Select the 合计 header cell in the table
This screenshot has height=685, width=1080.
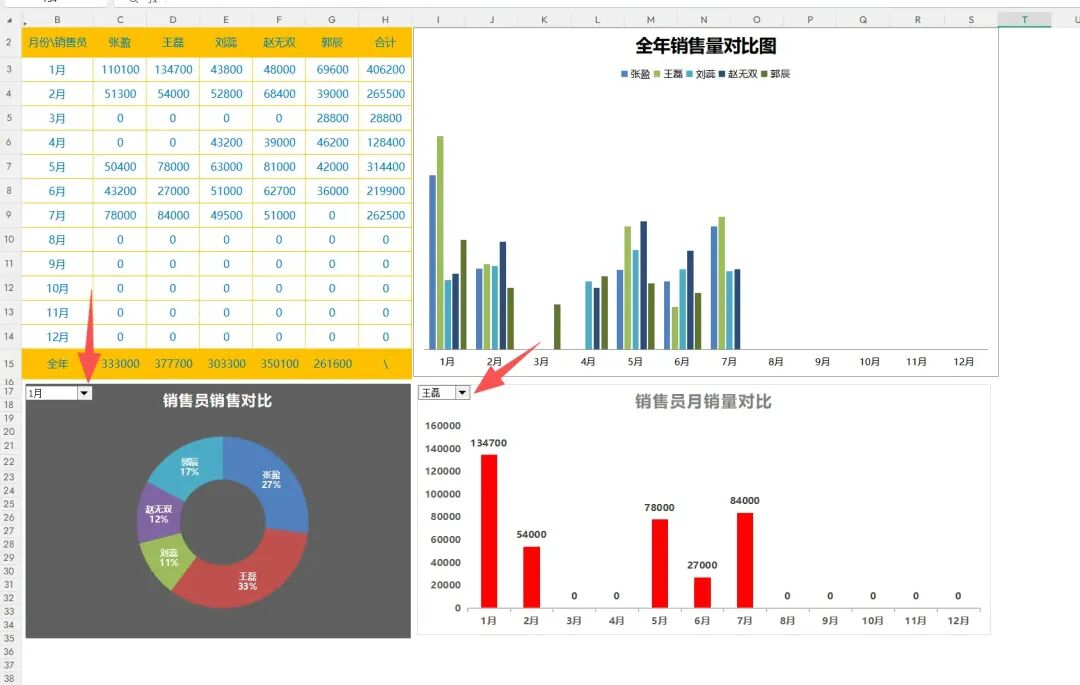click(x=385, y=42)
